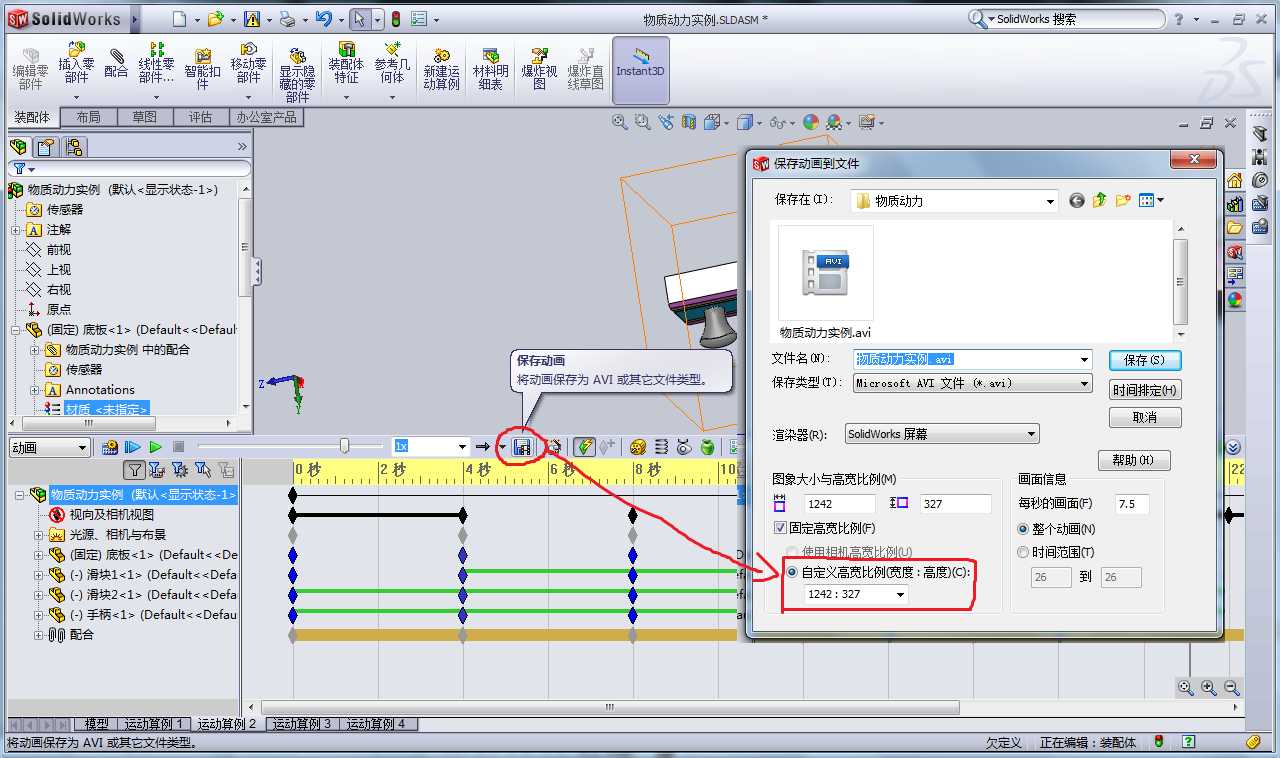Viewport: 1280px width, 758px height.
Task: Add a motor to motion study
Action: point(636,447)
